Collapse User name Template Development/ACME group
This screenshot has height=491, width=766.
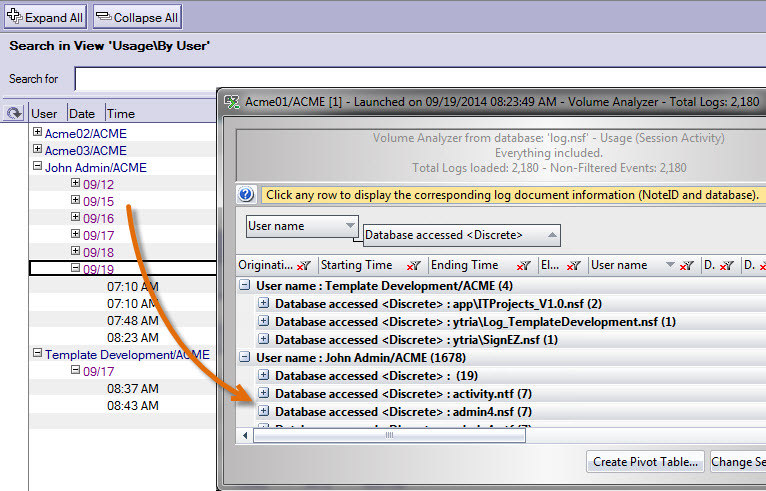(x=245, y=285)
